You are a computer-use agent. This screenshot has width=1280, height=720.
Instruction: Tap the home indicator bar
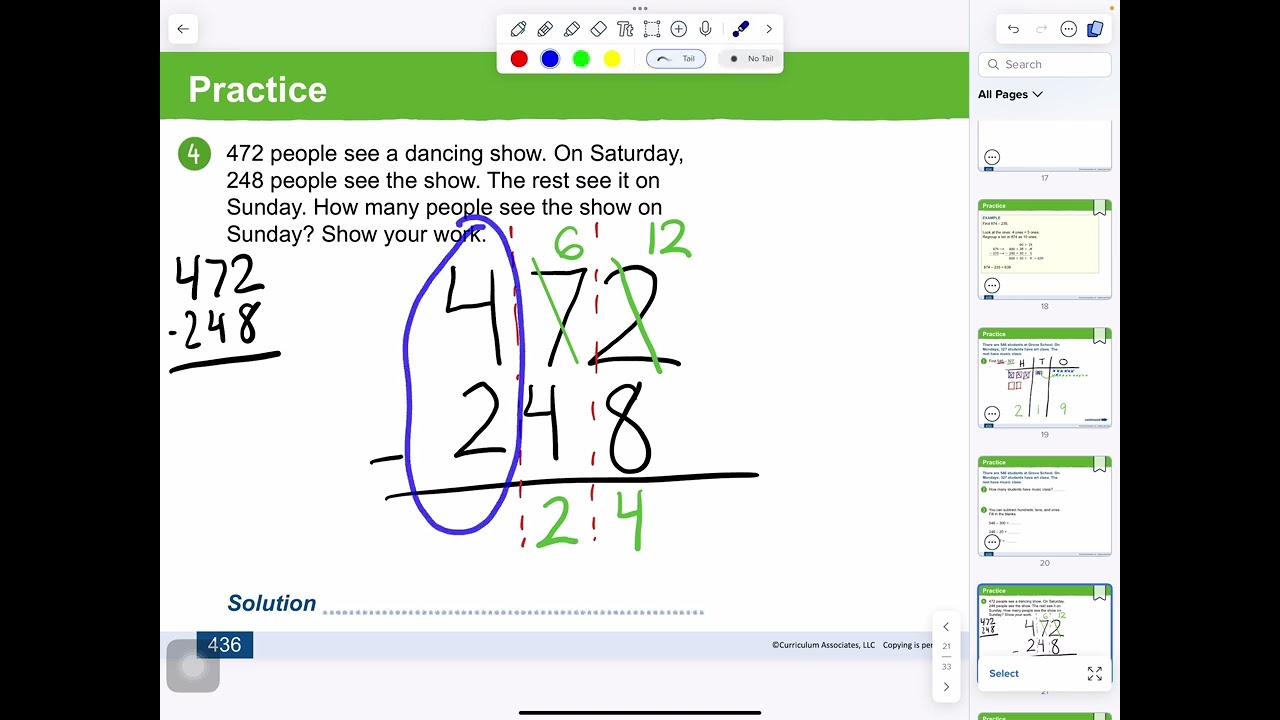[640, 713]
